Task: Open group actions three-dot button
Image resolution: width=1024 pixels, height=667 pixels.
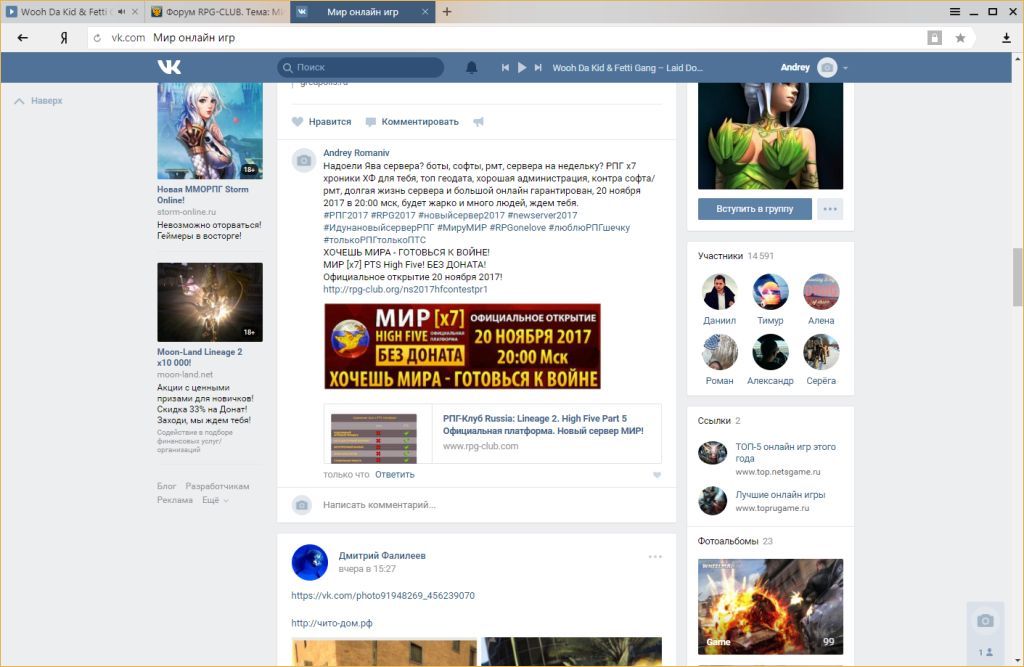Action: pos(830,209)
